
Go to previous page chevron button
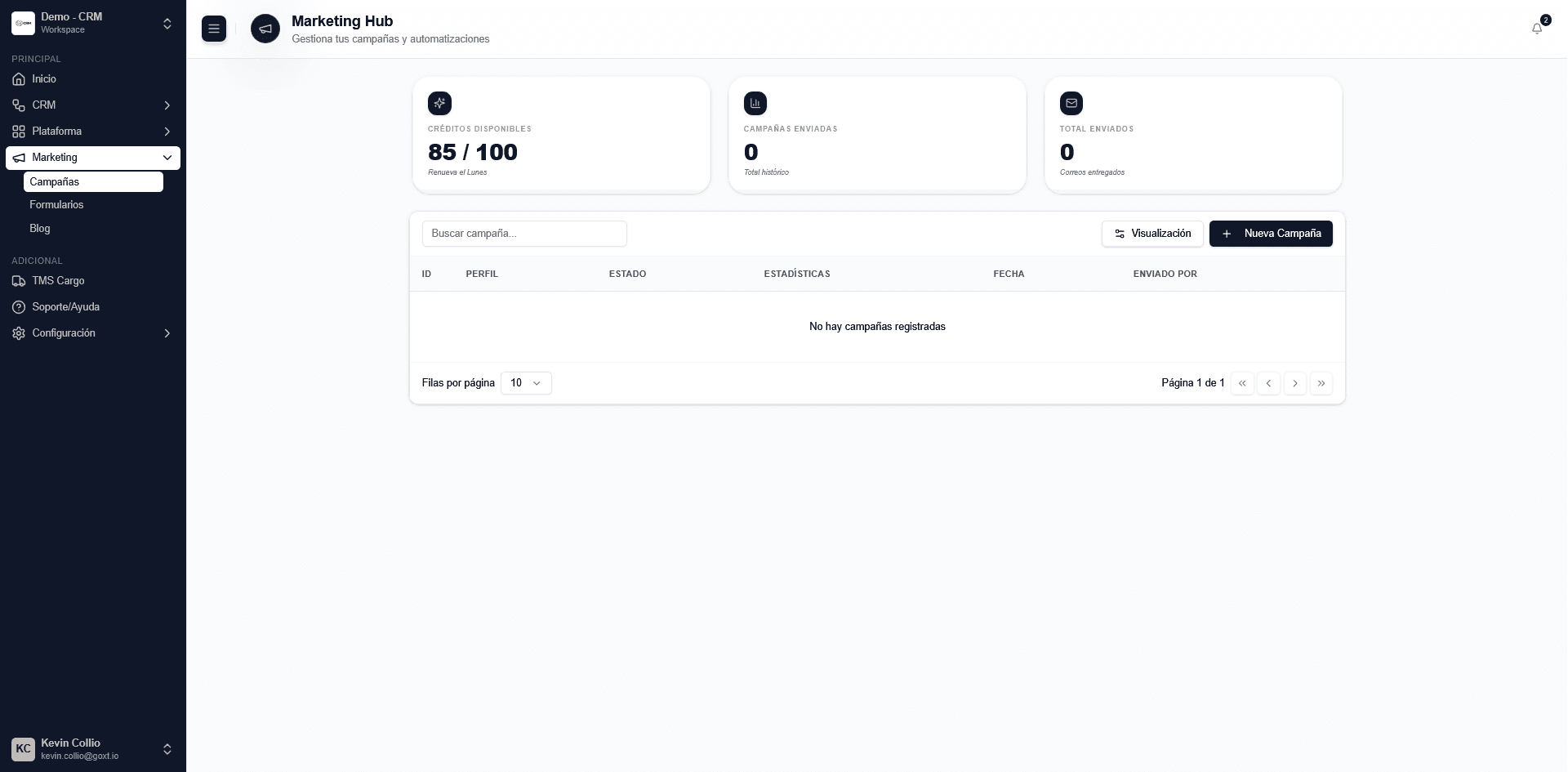pos(1268,383)
